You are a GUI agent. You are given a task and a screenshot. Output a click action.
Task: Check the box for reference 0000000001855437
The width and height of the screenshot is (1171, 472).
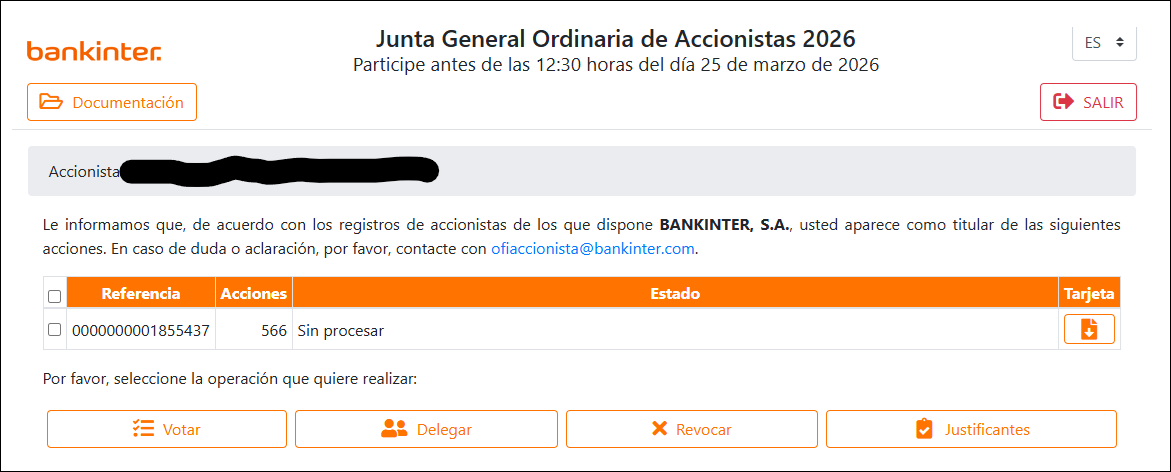pos(55,329)
